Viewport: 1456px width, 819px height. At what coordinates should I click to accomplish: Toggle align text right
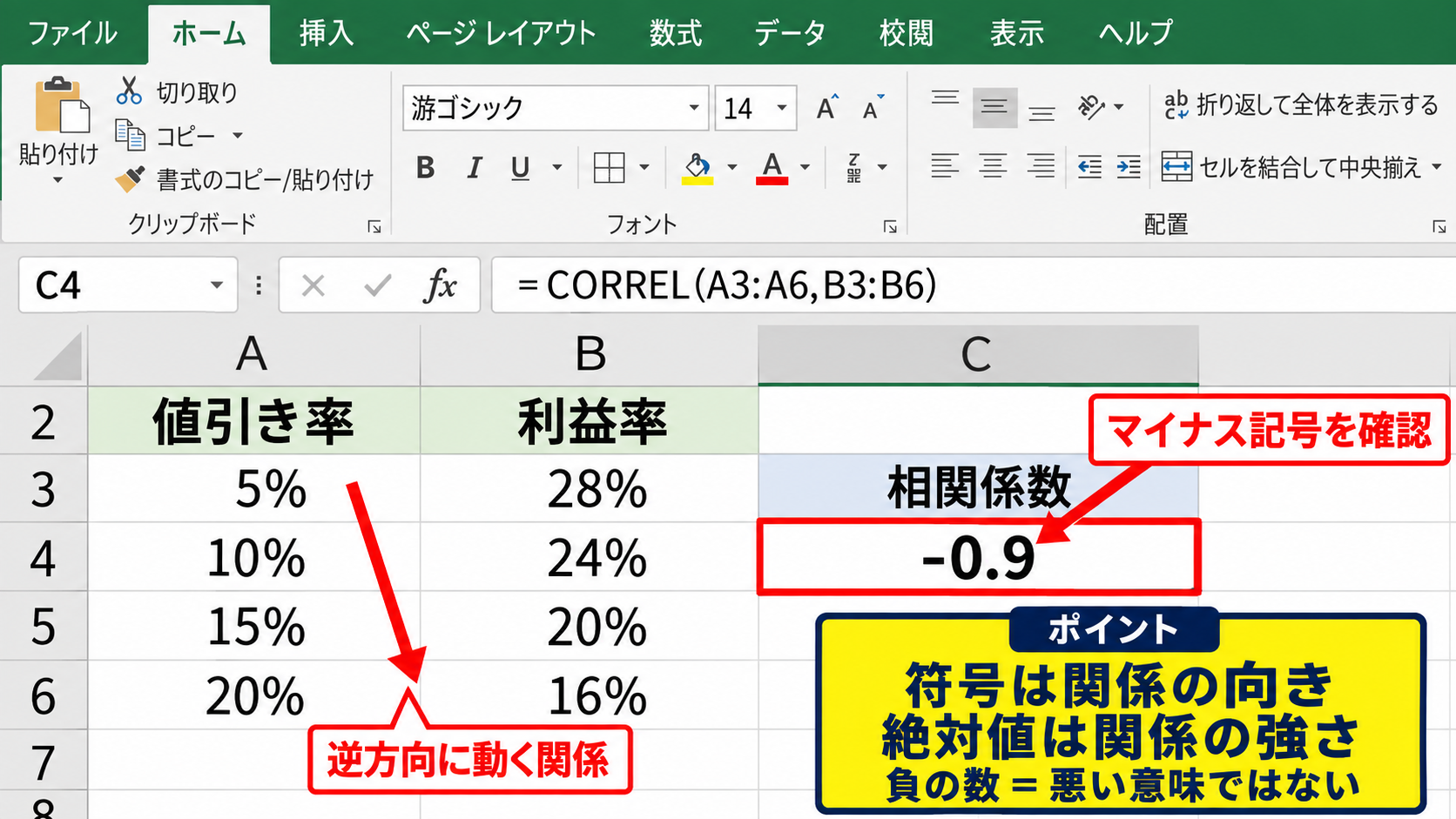tap(1041, 166)
